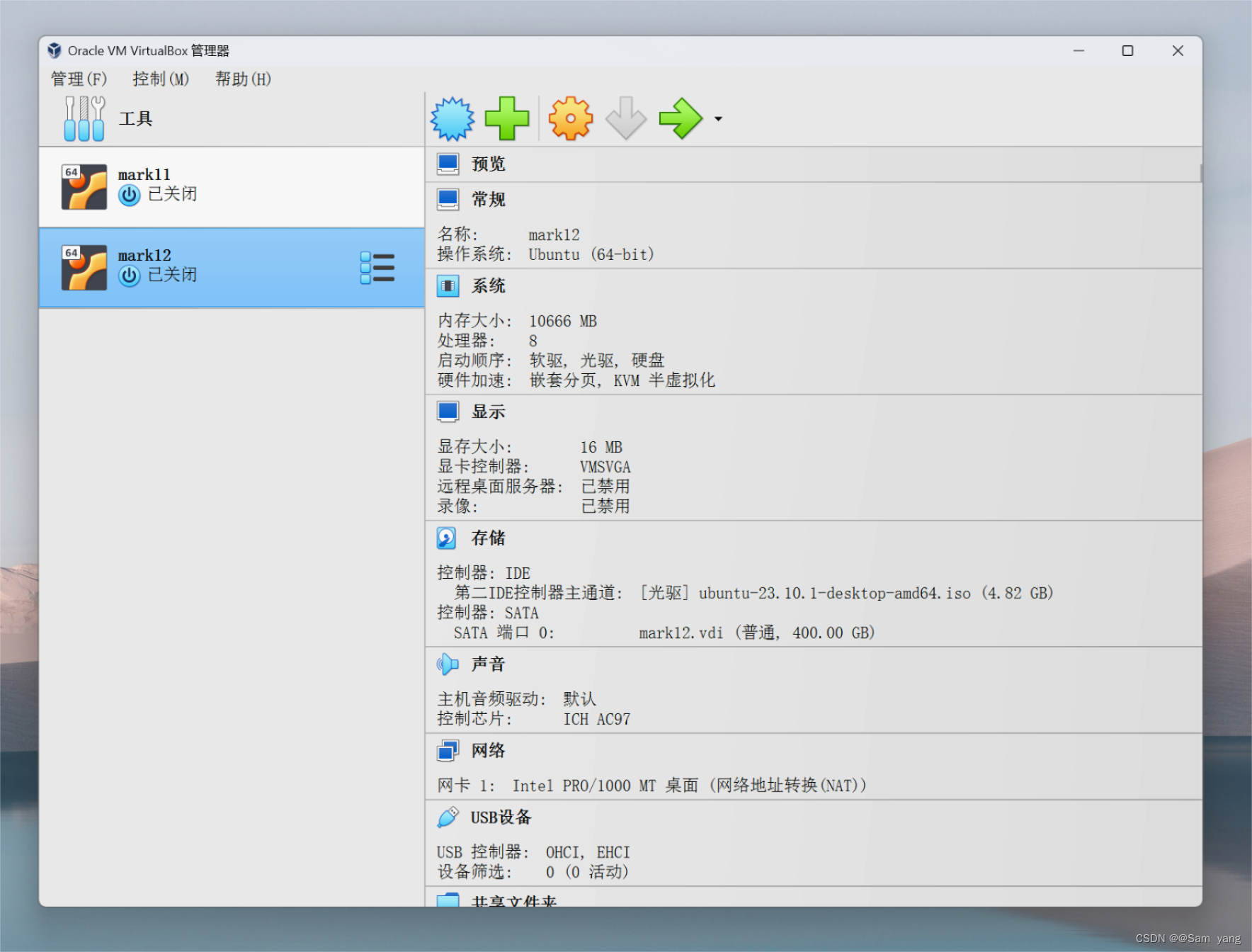Click the 系统 chip icon
The image size is (1252, 952).
tap(448, 286)
